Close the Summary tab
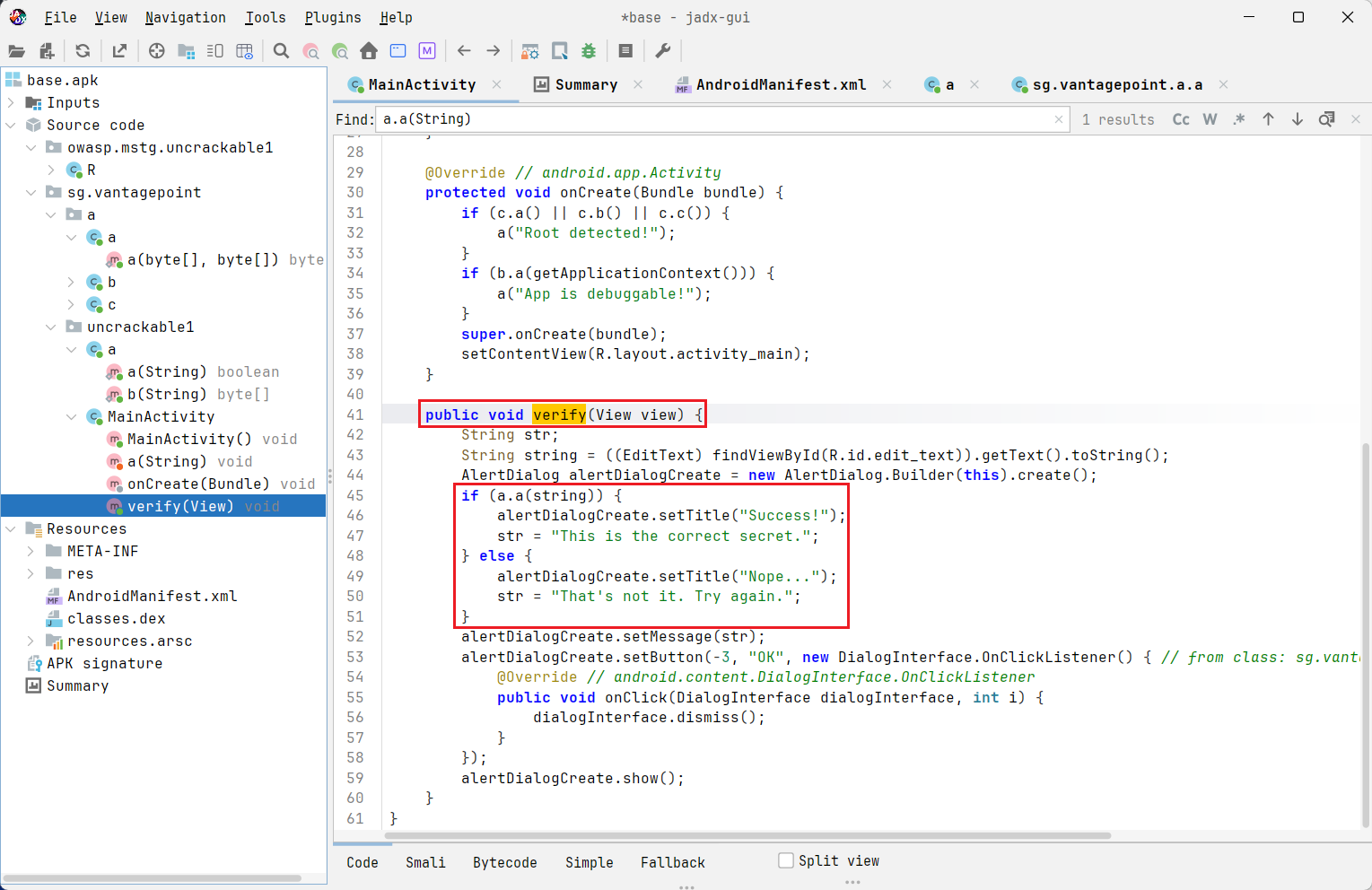 [638, 84]
